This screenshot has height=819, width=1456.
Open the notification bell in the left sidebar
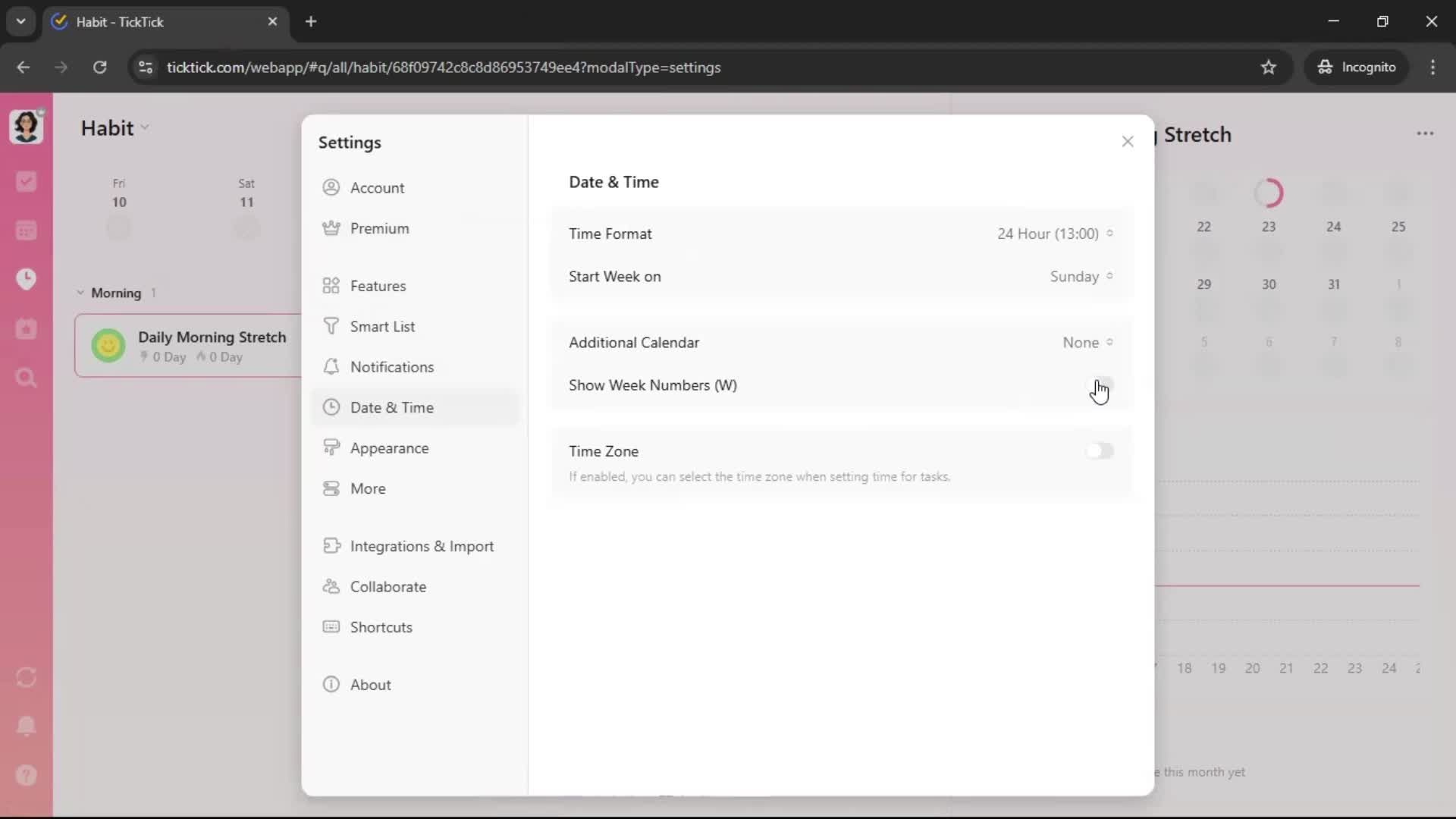[26, 726]
